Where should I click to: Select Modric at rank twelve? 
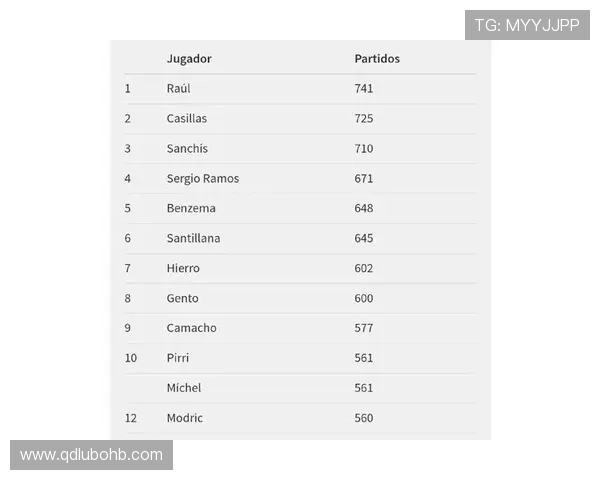click(184, 418)
